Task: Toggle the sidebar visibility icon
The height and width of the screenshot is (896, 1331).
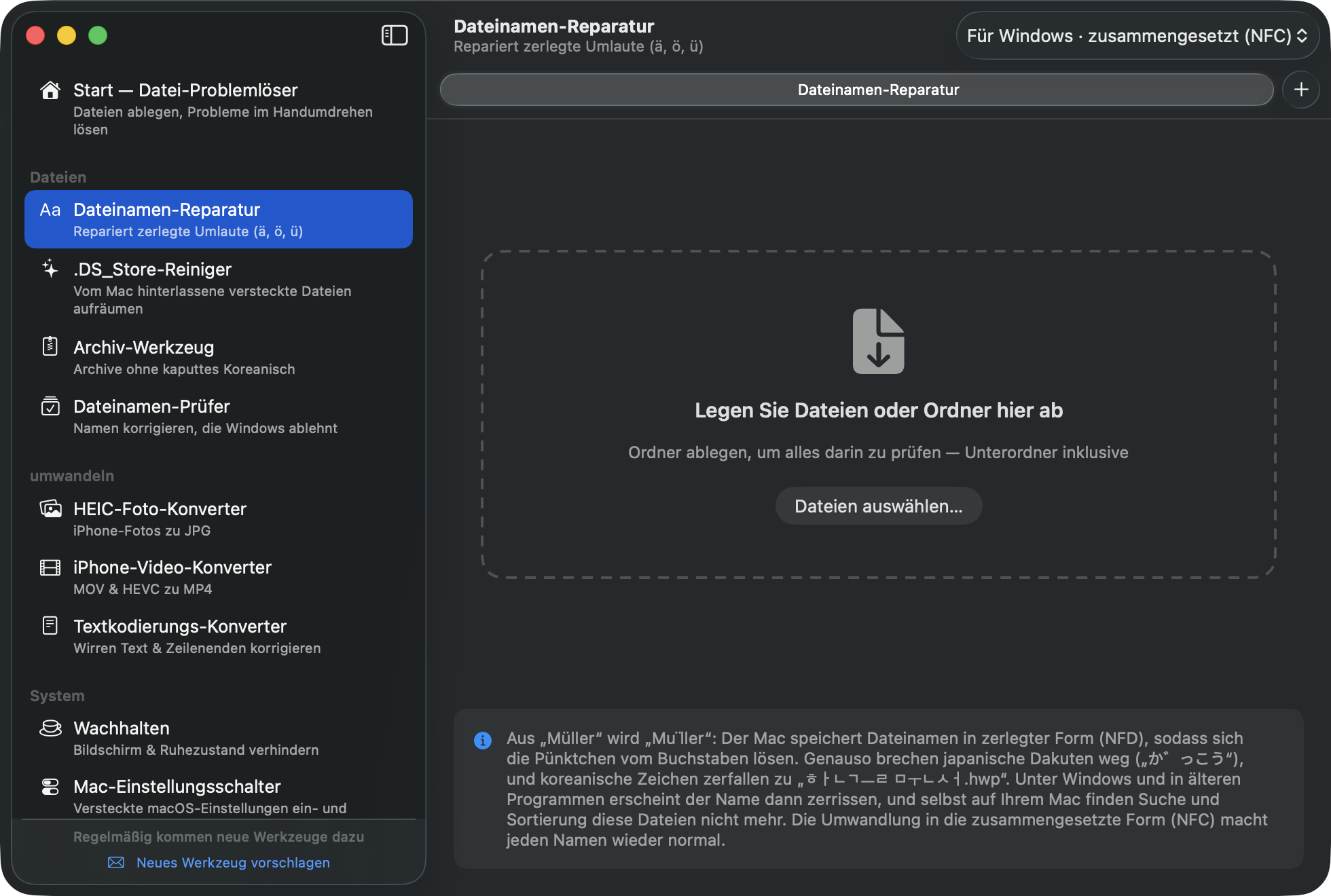Action: pos(395,35)
